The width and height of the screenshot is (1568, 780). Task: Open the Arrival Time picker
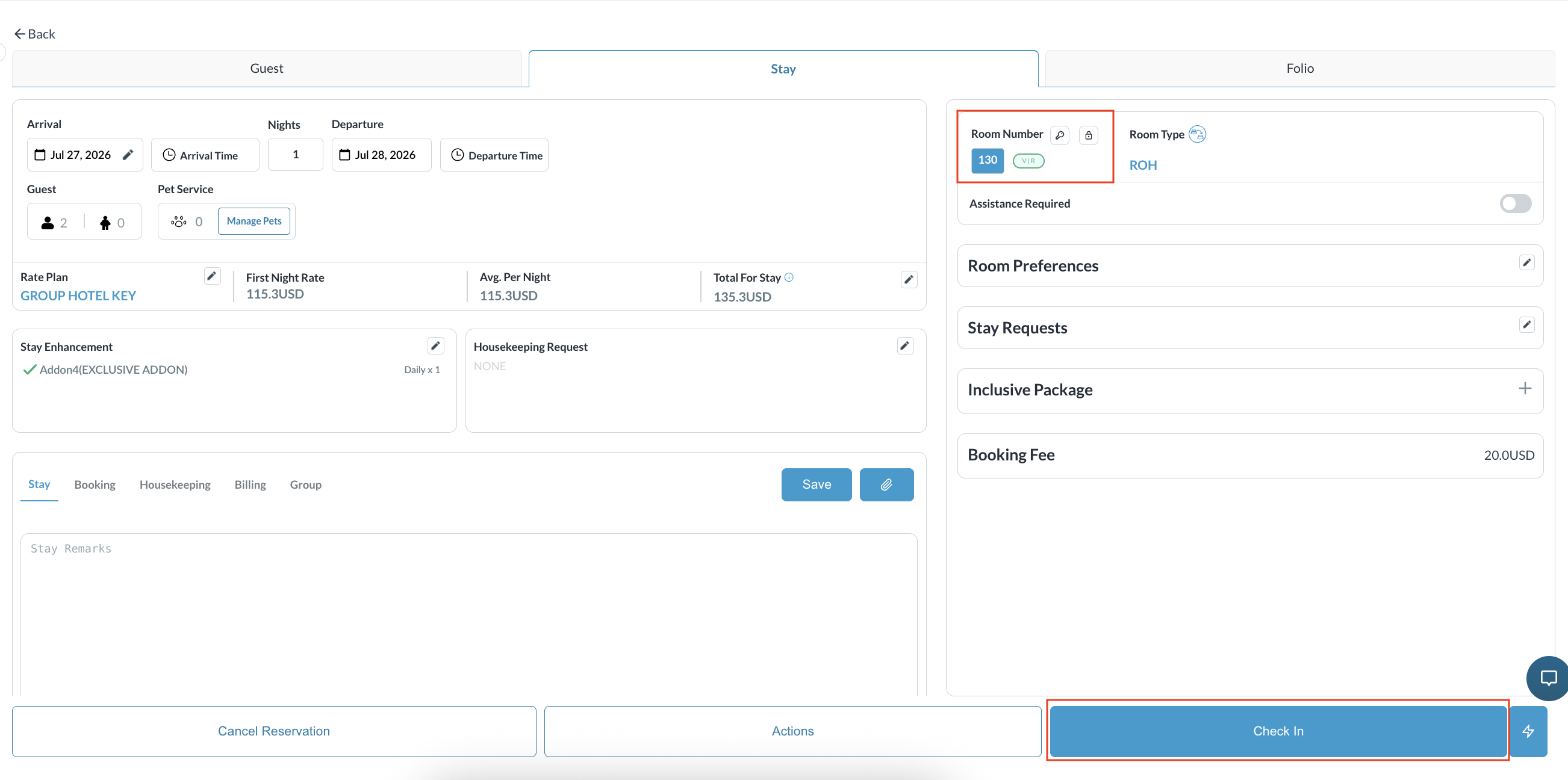[205, 155]
